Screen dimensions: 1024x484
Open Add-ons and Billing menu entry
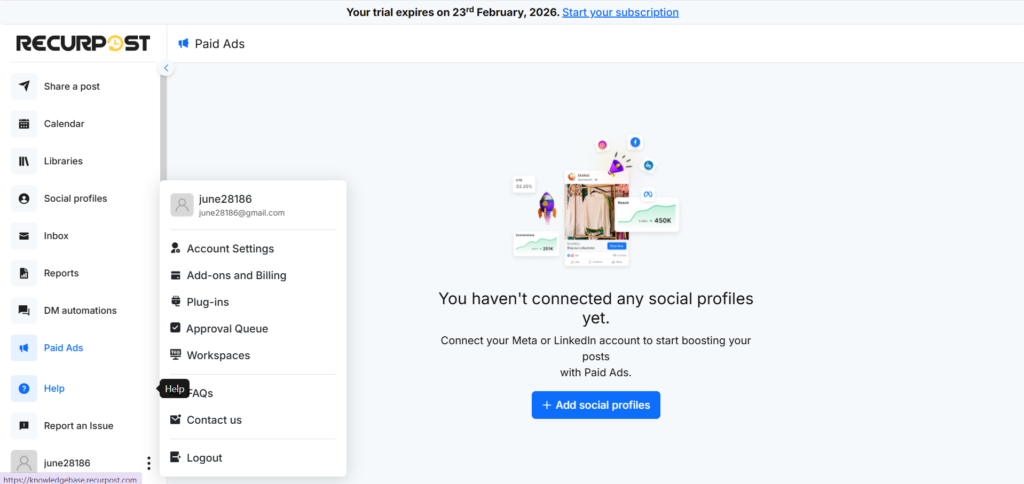click(x=236, y=275)
